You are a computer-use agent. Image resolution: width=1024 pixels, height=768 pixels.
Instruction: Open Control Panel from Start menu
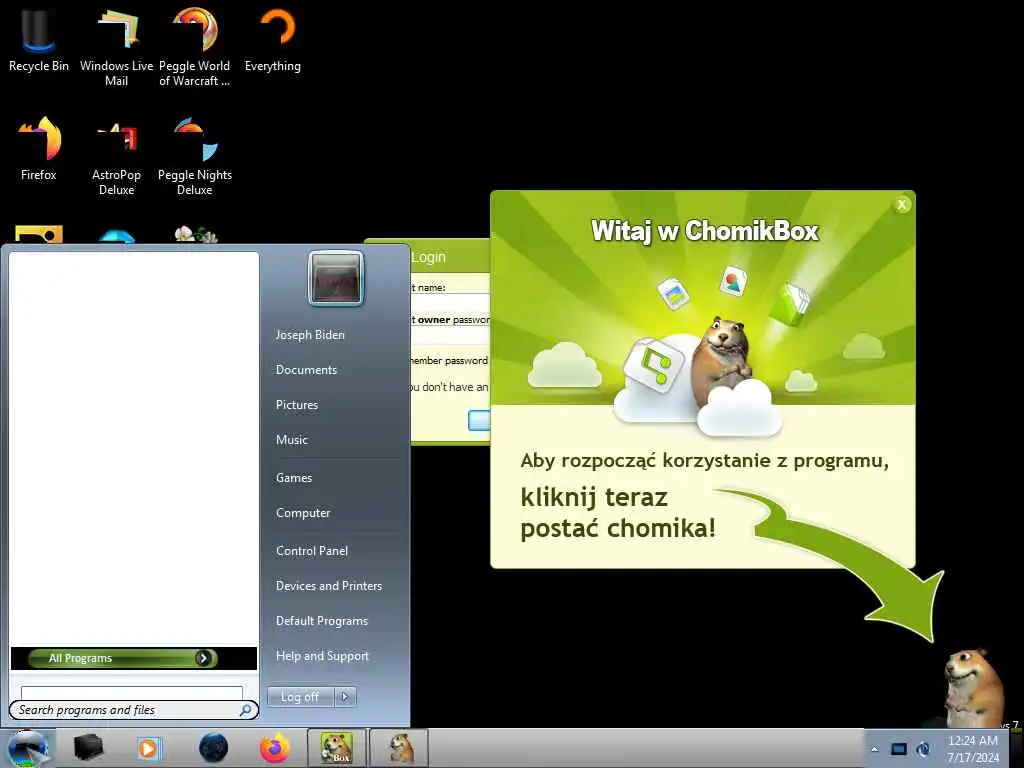click(312, 551)
